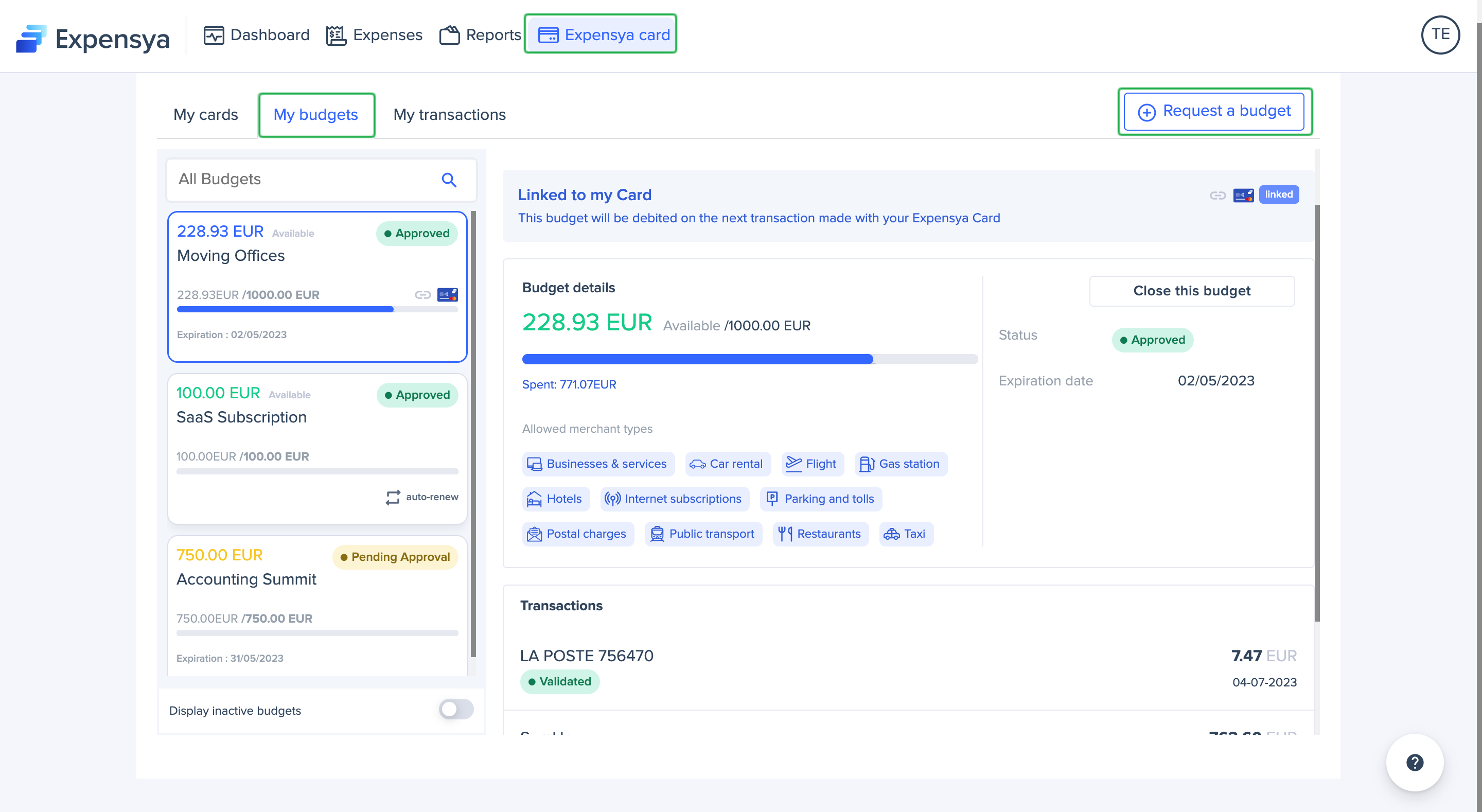Open the TE user avatar menu
The image size is (1482, 812).
coord(1440,34)
